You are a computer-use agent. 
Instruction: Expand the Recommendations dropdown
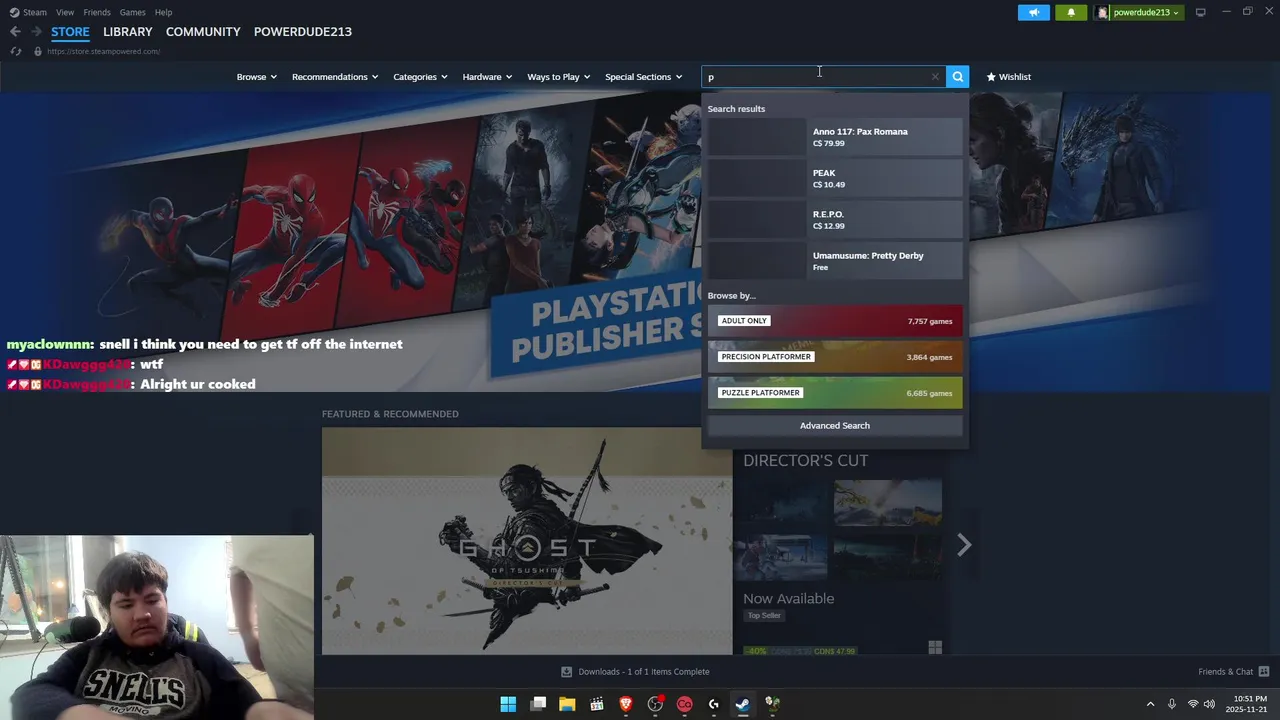tap(335, 77)
